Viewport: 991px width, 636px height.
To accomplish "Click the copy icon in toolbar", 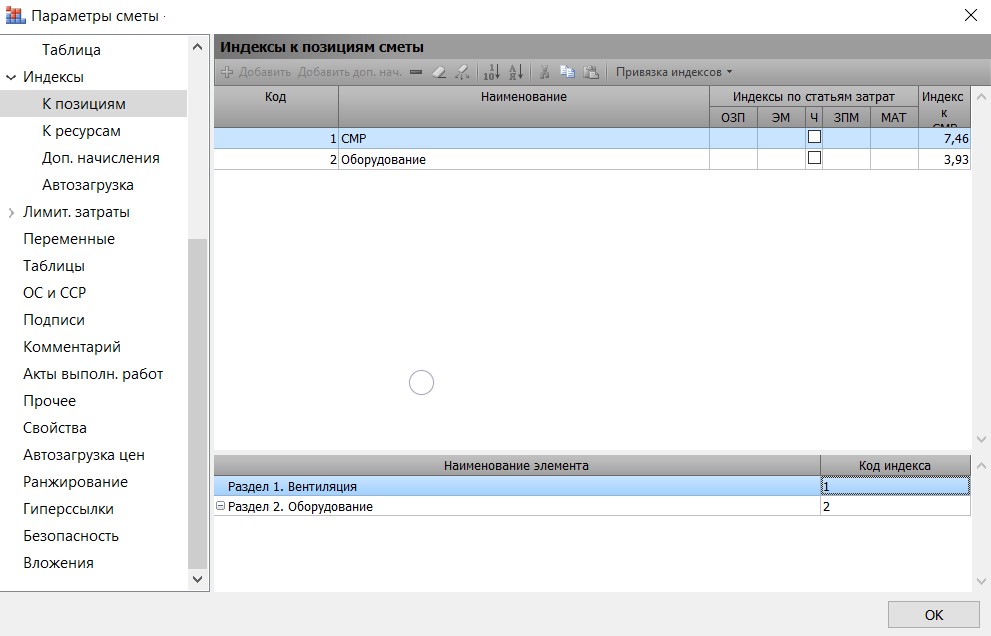I will point(567,72).
